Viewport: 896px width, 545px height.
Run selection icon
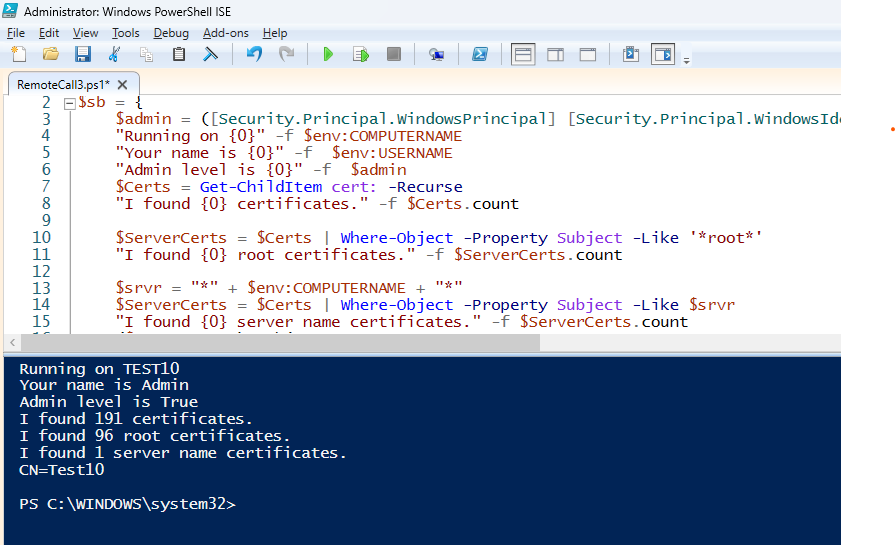(x=361, y=54)
